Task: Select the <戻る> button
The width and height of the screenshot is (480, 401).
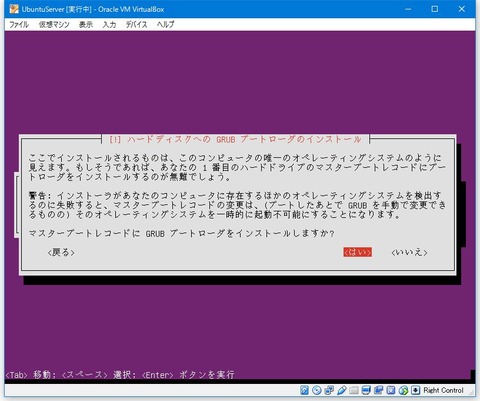Action: pyautogui.click(x=61, y=252)
